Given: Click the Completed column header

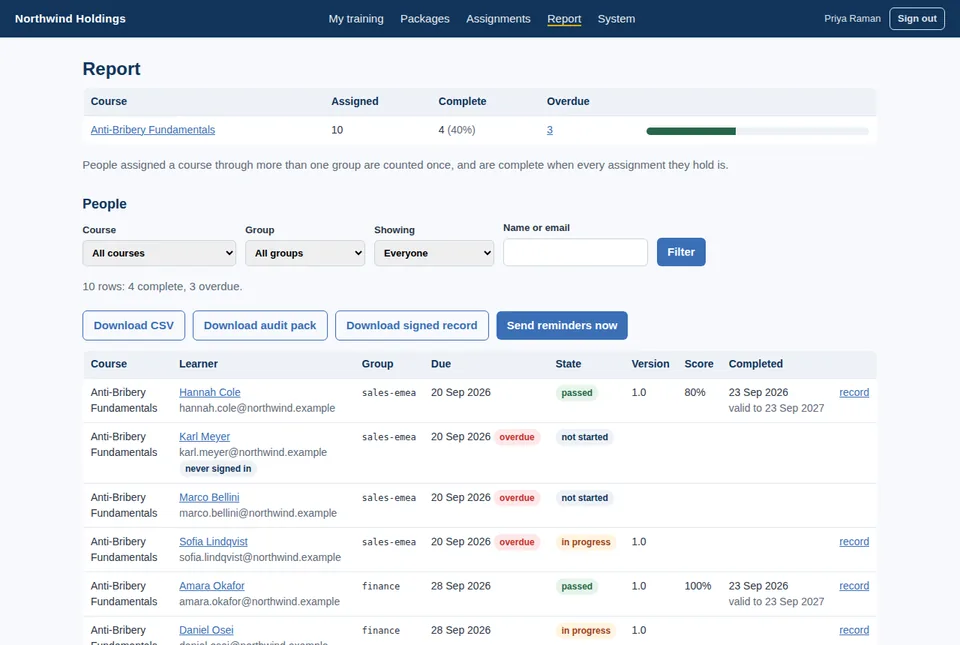Looking at the screenshot, I should click(756, 364).
